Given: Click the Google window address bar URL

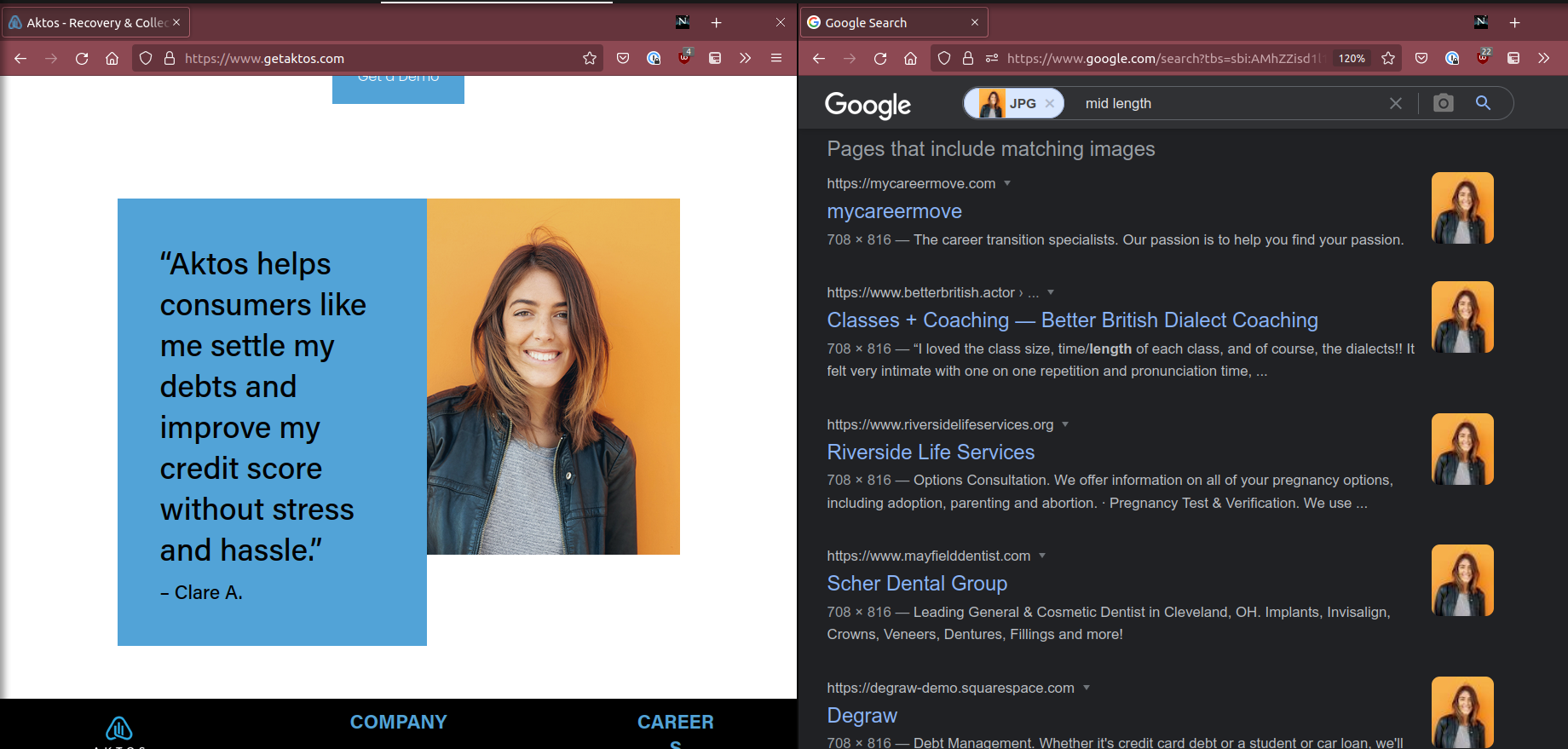Looking at the screenshot, I should [x=1164, y=58].
